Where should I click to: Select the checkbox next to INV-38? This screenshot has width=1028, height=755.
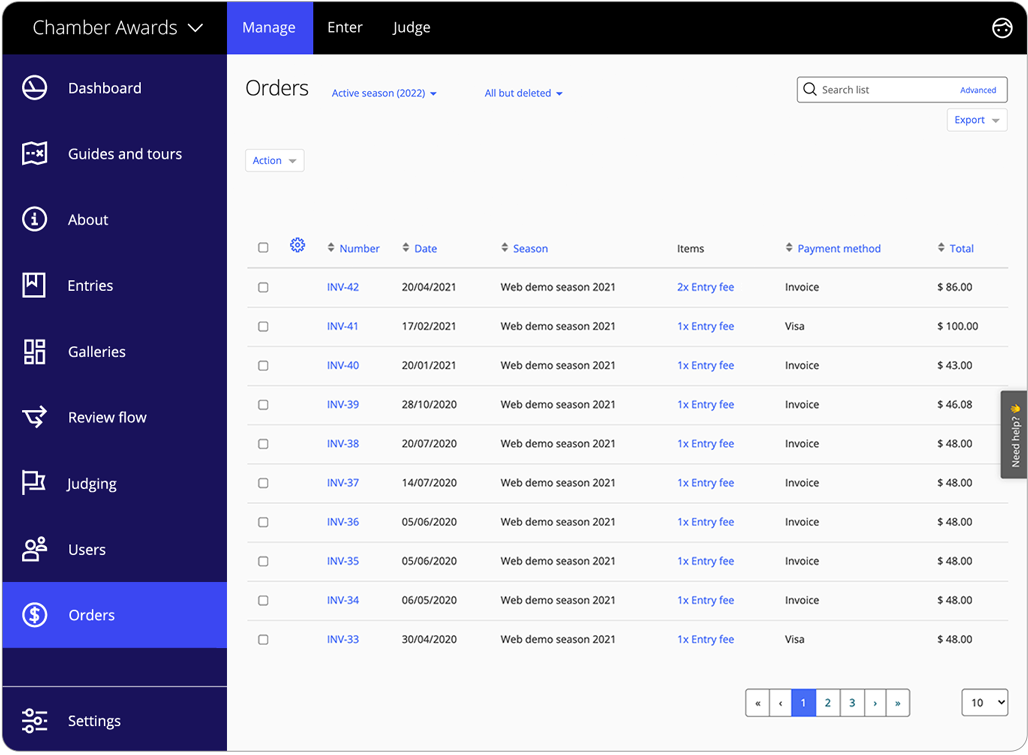[263, 443]
